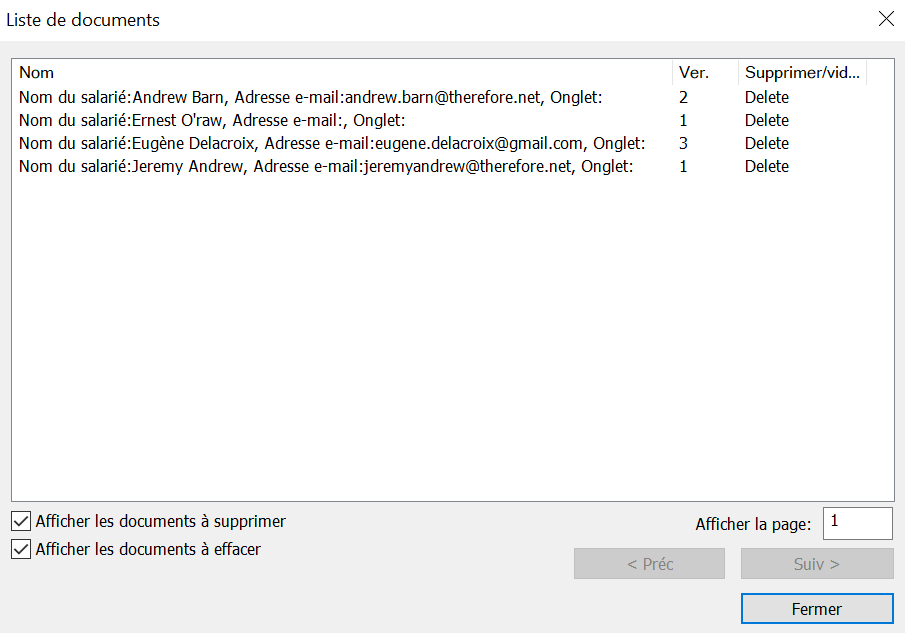Sort by the Nom column header
The image size is (905, 633).
click(x=340, y=73)
